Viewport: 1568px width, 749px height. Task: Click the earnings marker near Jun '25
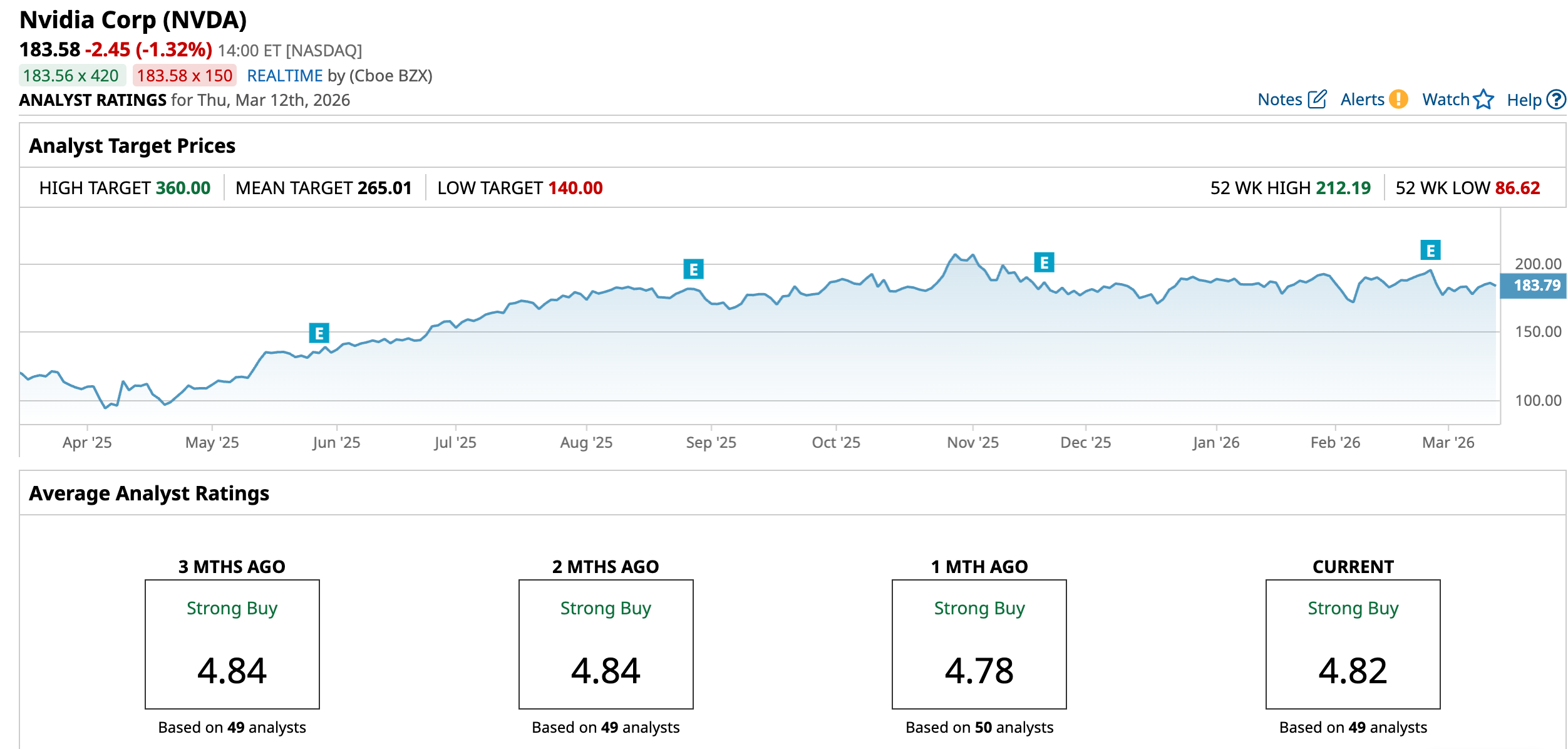pos(319,333)
